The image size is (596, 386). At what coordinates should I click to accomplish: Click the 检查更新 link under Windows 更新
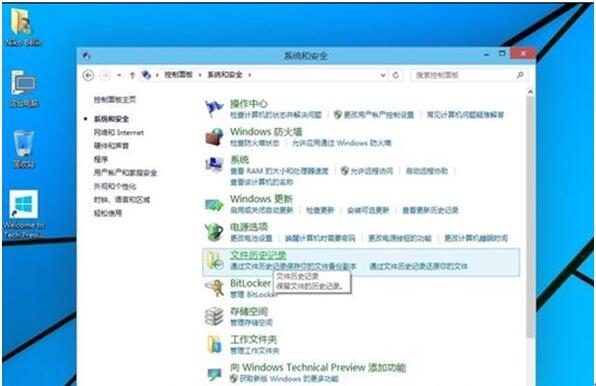coord(320,210)
